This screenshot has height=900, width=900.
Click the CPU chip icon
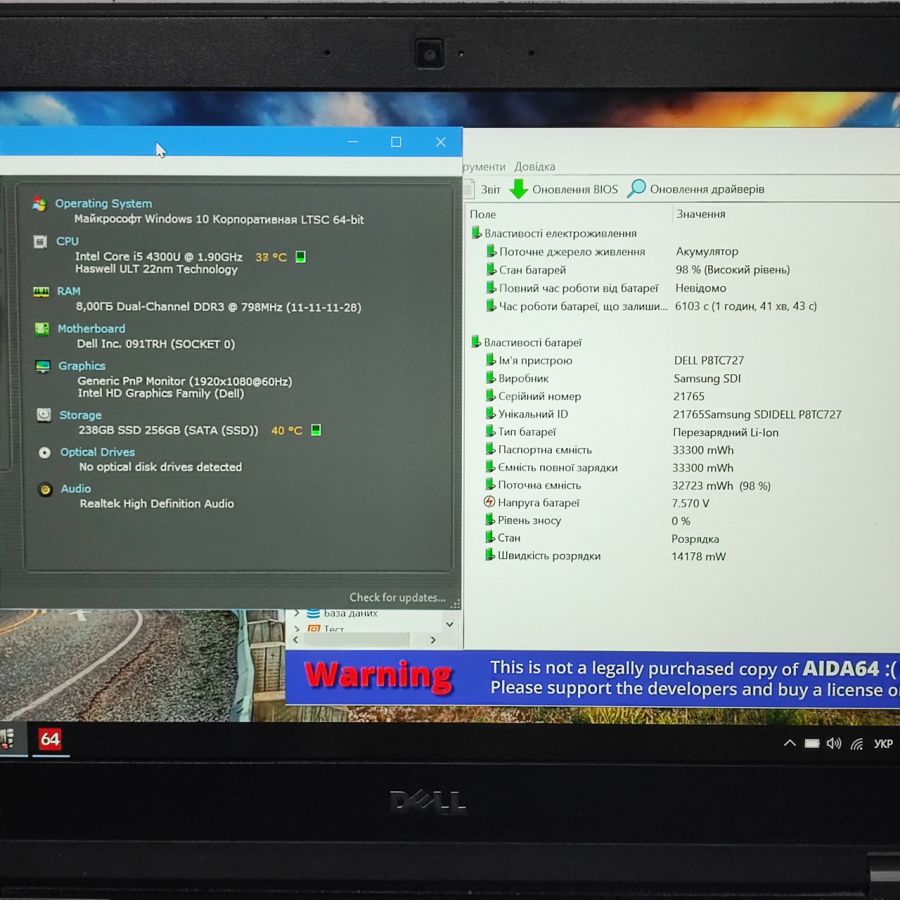point(40,242)
